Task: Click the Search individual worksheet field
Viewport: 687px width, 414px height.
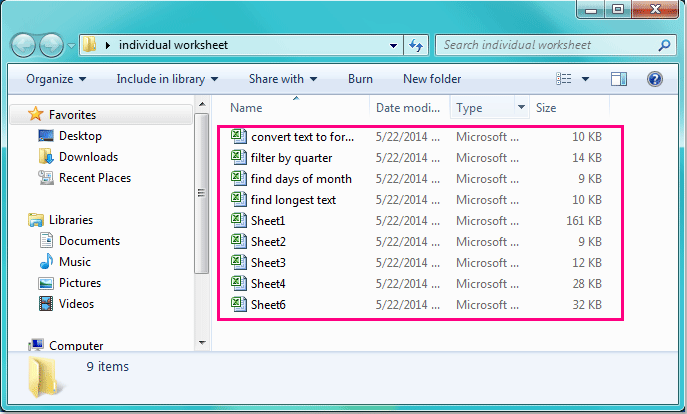Action: (x=545, y=45)
